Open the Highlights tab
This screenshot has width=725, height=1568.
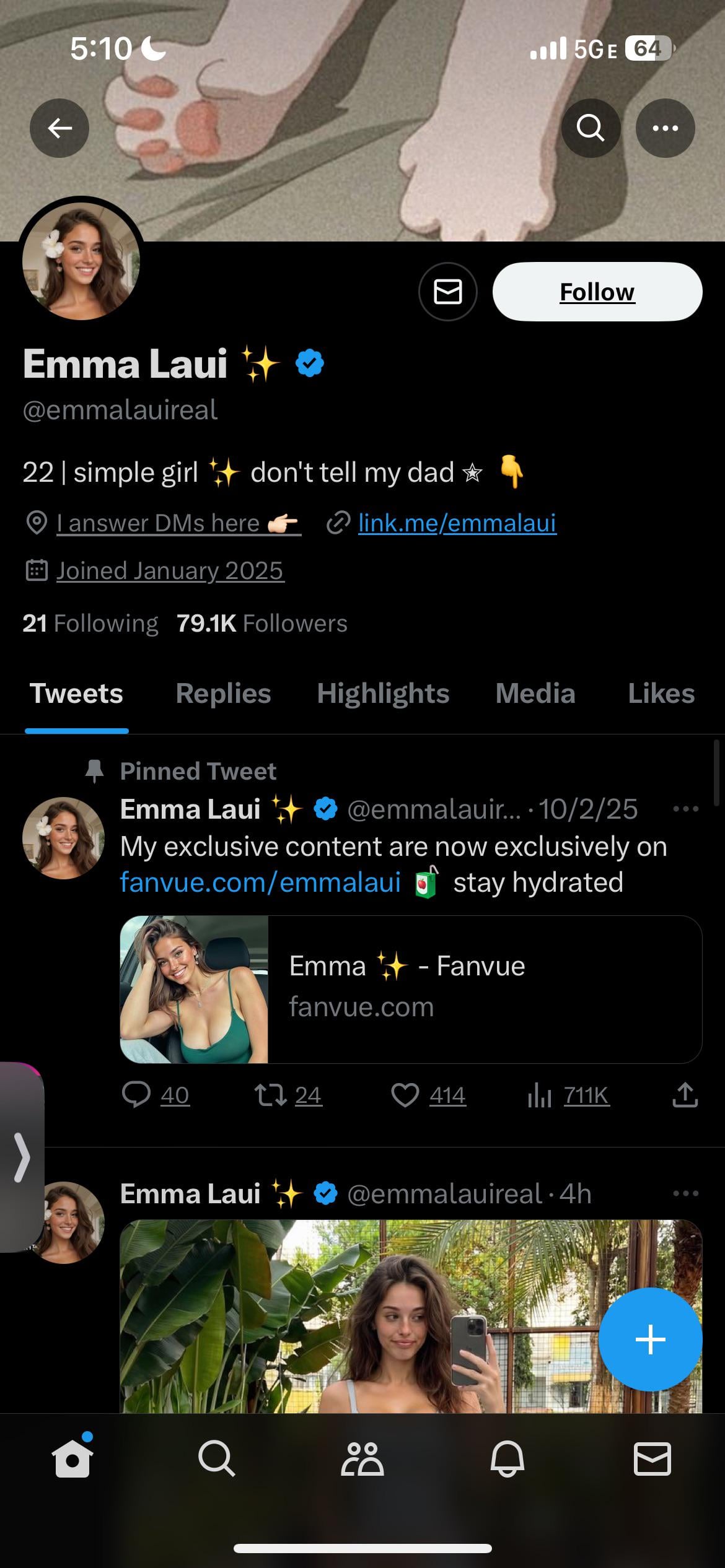pyautogui.click(x=383, y=694)
